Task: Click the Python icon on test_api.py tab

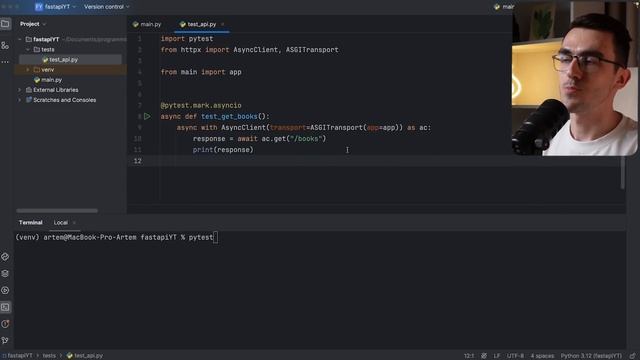Action: coord(182,24)
